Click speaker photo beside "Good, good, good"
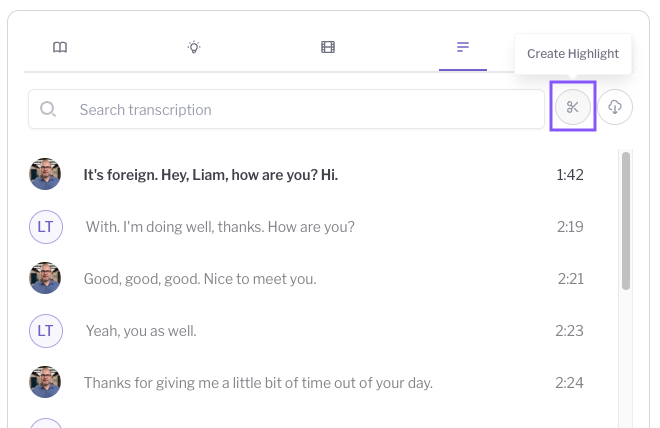 [x=45, y=278]
